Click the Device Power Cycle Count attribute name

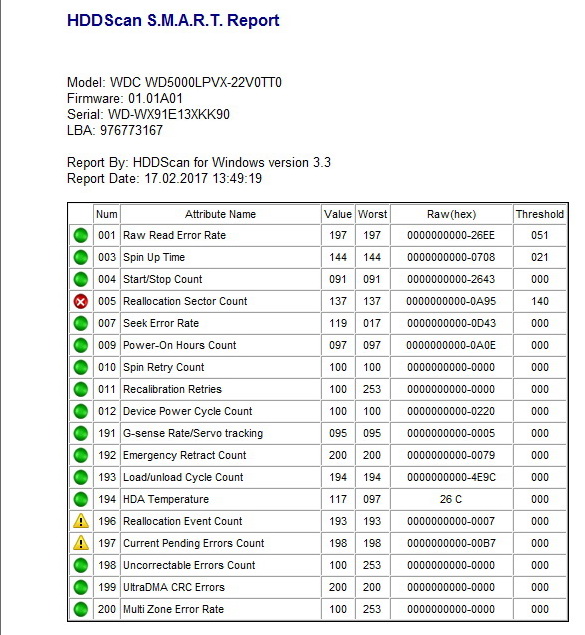(187, 411)
